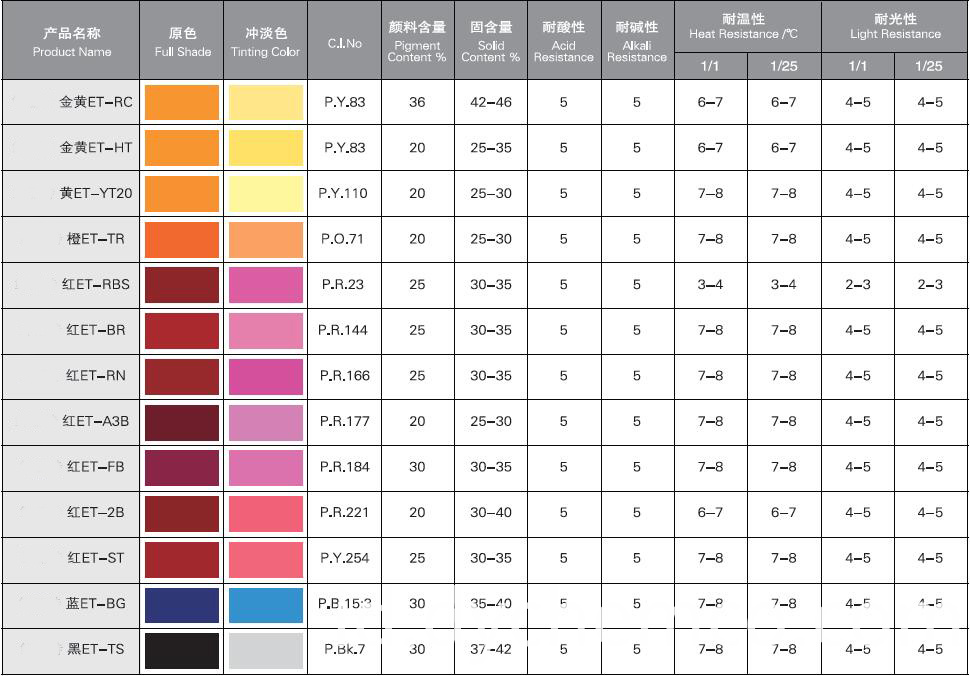This screenshot has height=676, width=970.
Task: Click solid content value 30–40
Action: tap(491, 513)
